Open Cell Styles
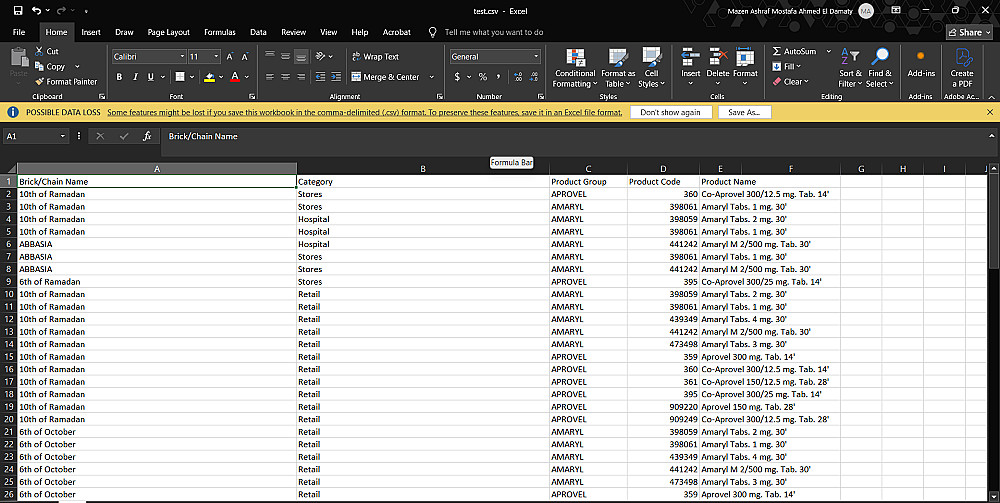This screenshot has width=1000, height=503. tap(651, 68)
